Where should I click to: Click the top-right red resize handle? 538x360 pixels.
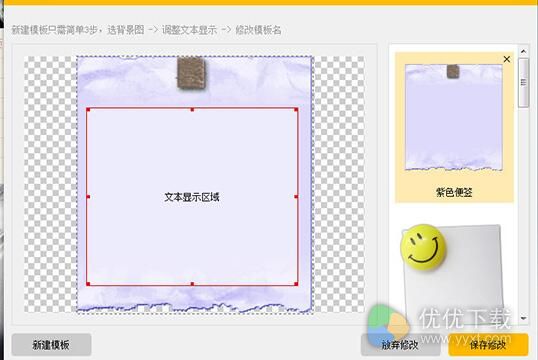[296, 110]
